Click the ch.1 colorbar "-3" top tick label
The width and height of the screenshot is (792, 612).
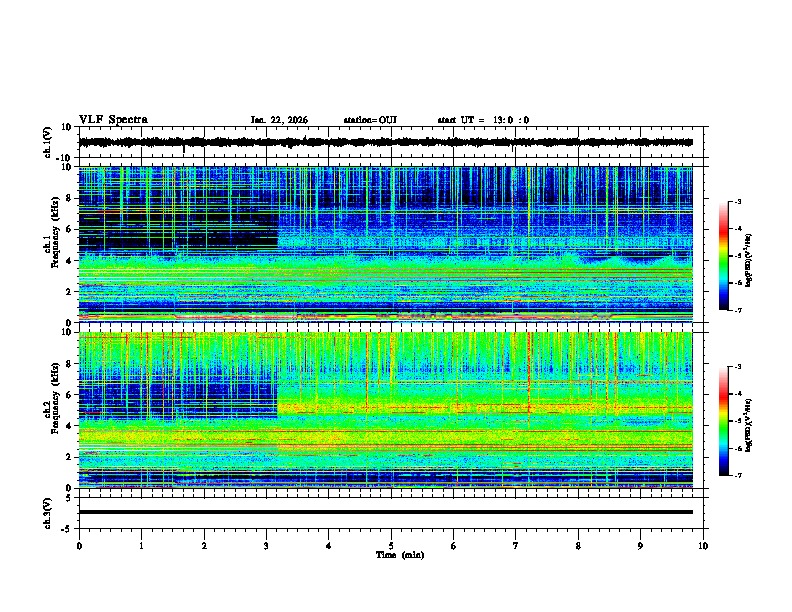click(x=738, y=202)
